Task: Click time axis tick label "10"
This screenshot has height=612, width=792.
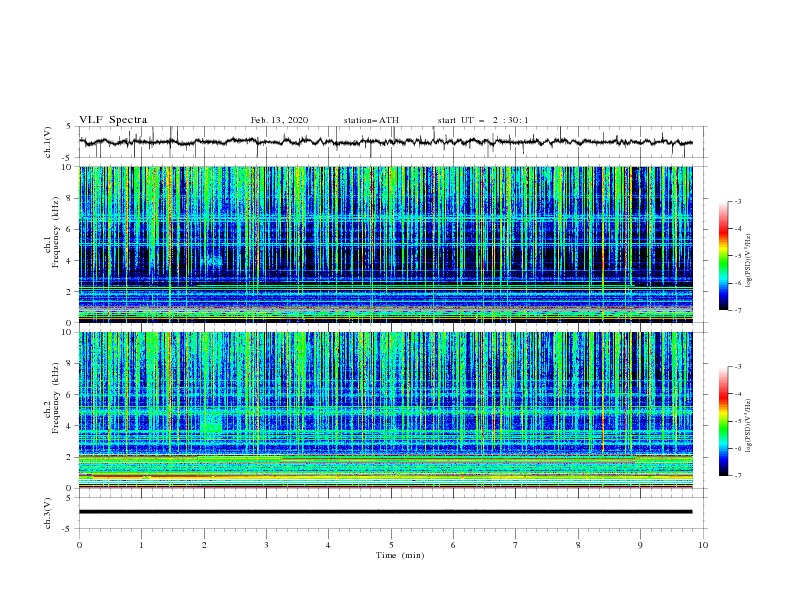Action: point(703,545)
